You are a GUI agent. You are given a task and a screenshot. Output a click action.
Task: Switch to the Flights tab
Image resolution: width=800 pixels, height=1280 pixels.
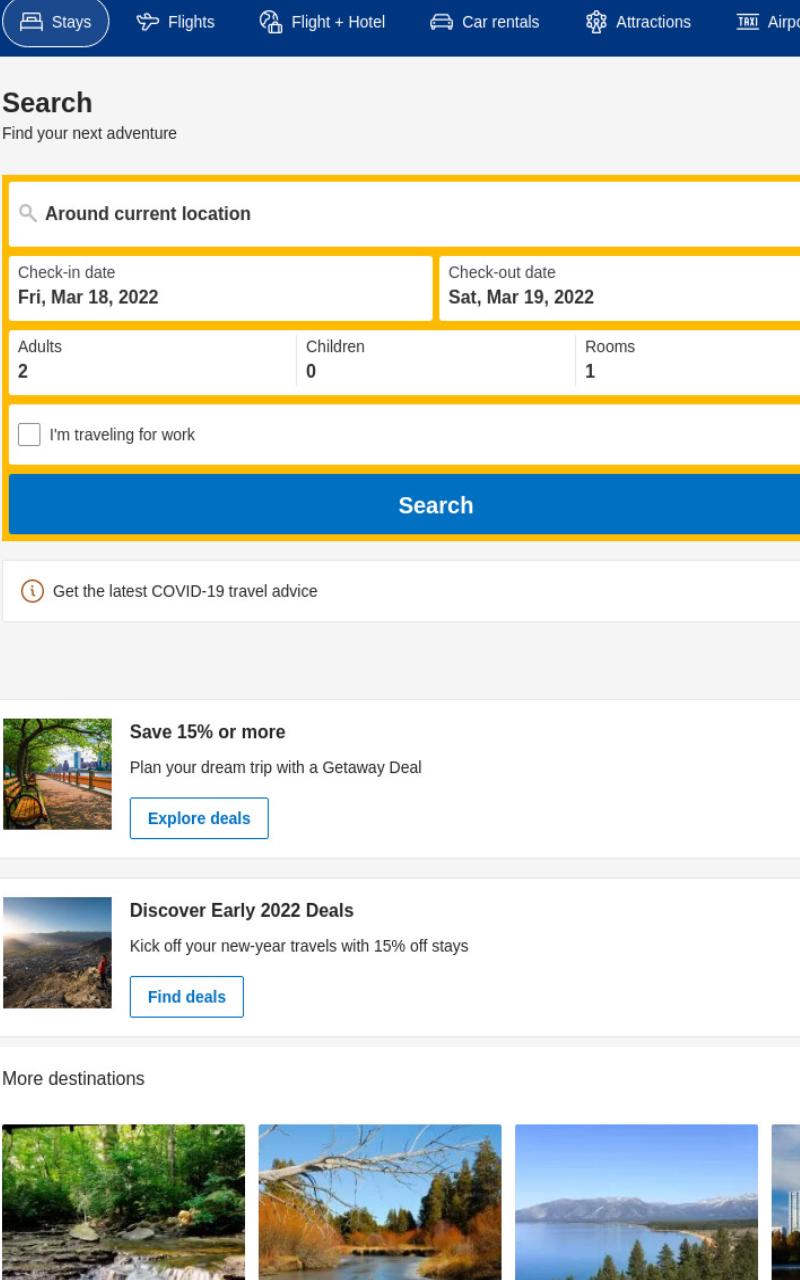(x=176, y=22)
